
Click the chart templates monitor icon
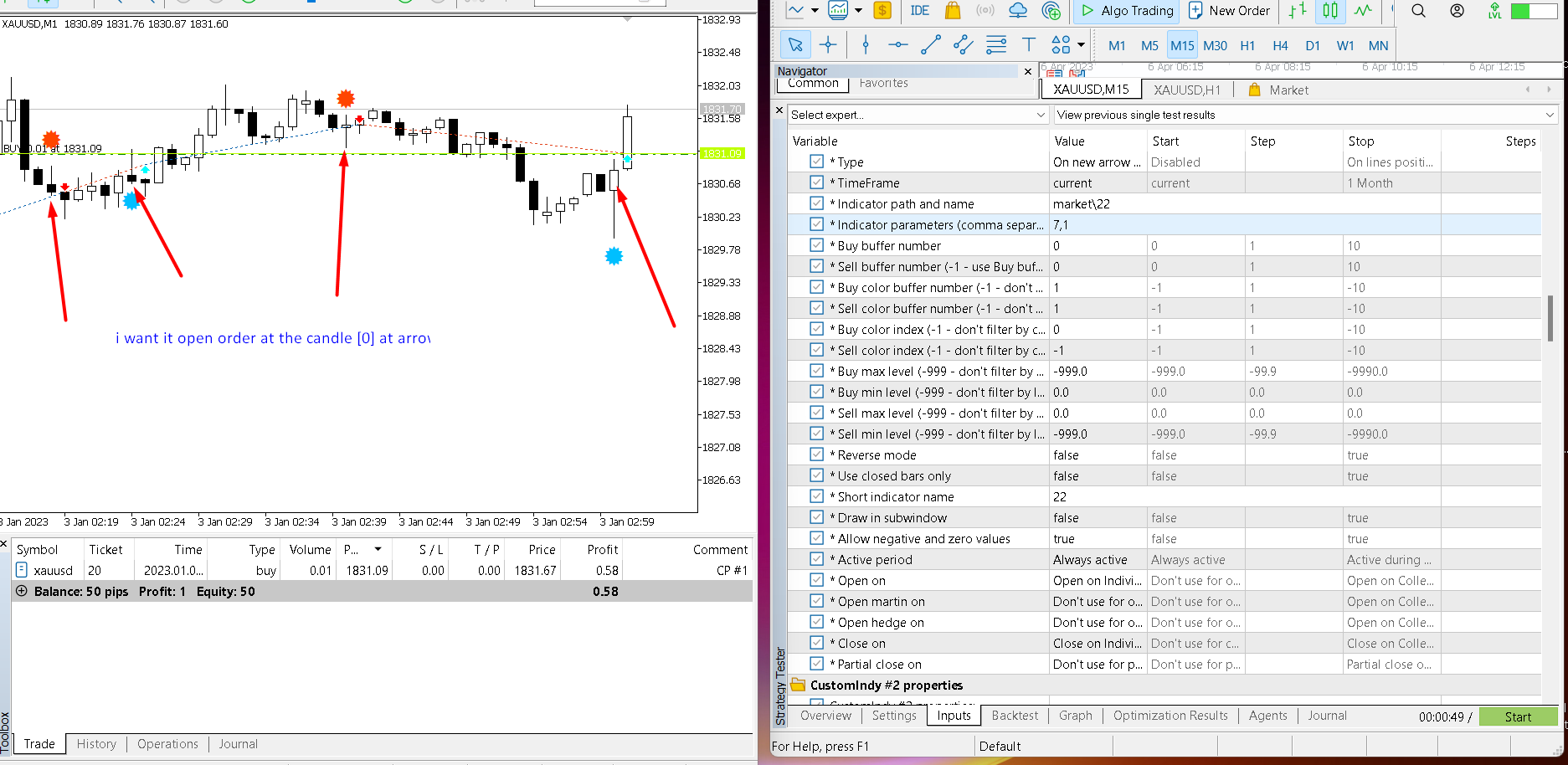coord(837,11)
